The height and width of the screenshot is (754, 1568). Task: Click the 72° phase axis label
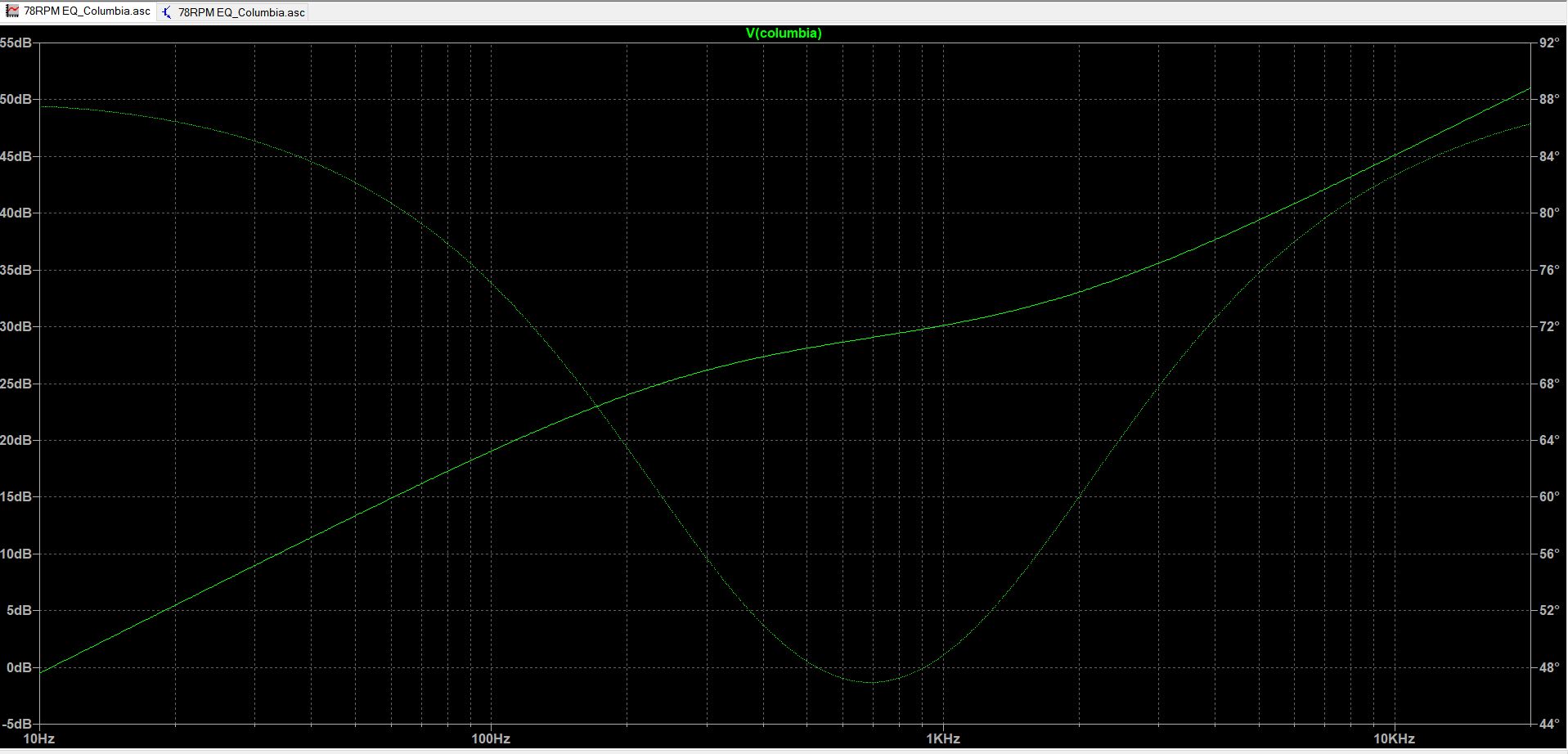click(x=1549, y=326)
